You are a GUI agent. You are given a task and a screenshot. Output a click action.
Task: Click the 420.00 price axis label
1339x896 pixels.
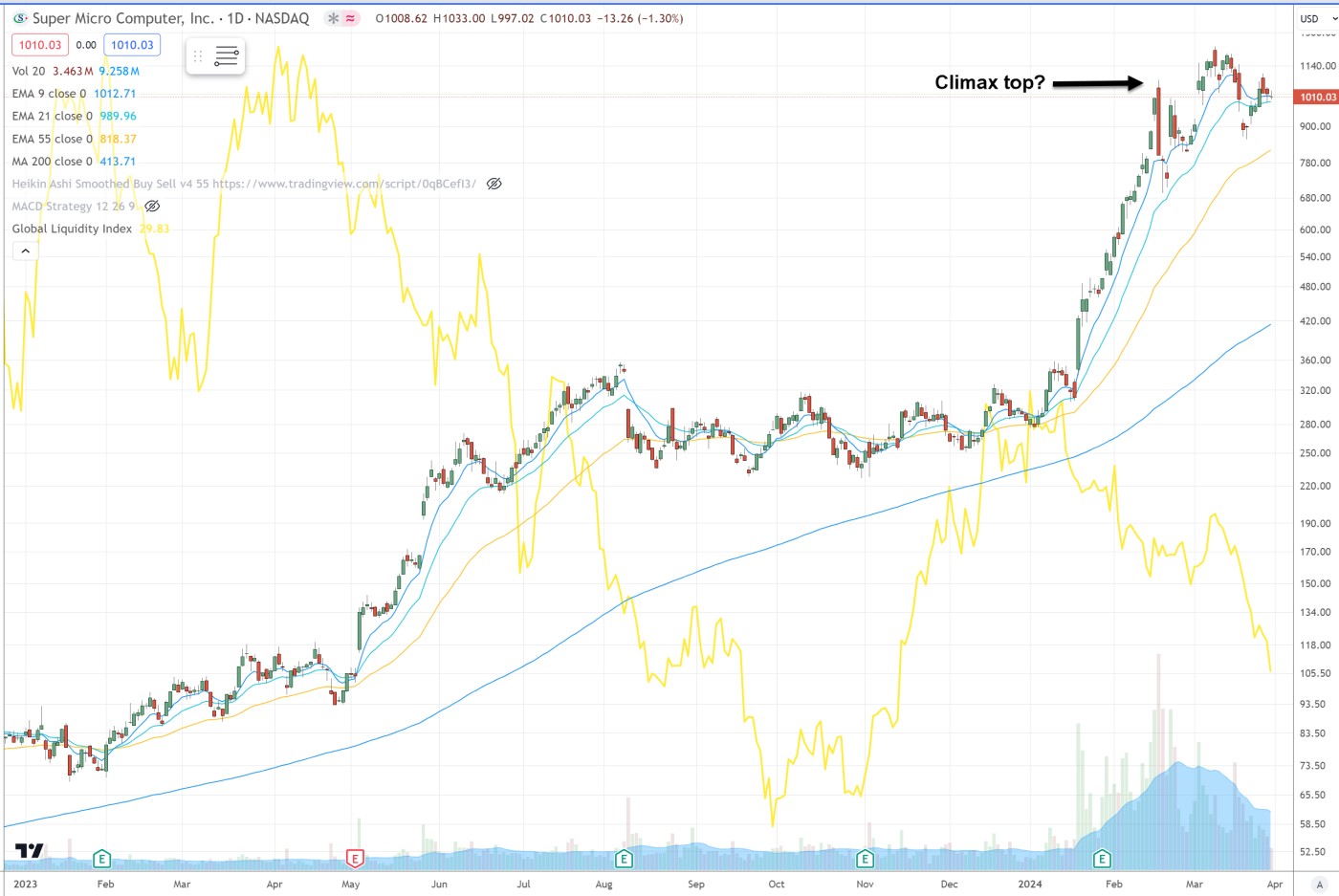1315,321
